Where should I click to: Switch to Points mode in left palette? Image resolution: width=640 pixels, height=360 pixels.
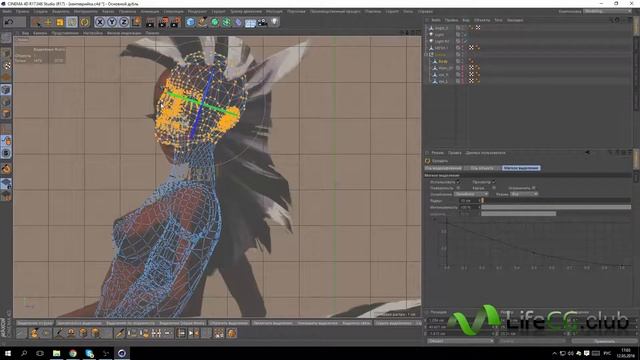click(x=6, y=90)
